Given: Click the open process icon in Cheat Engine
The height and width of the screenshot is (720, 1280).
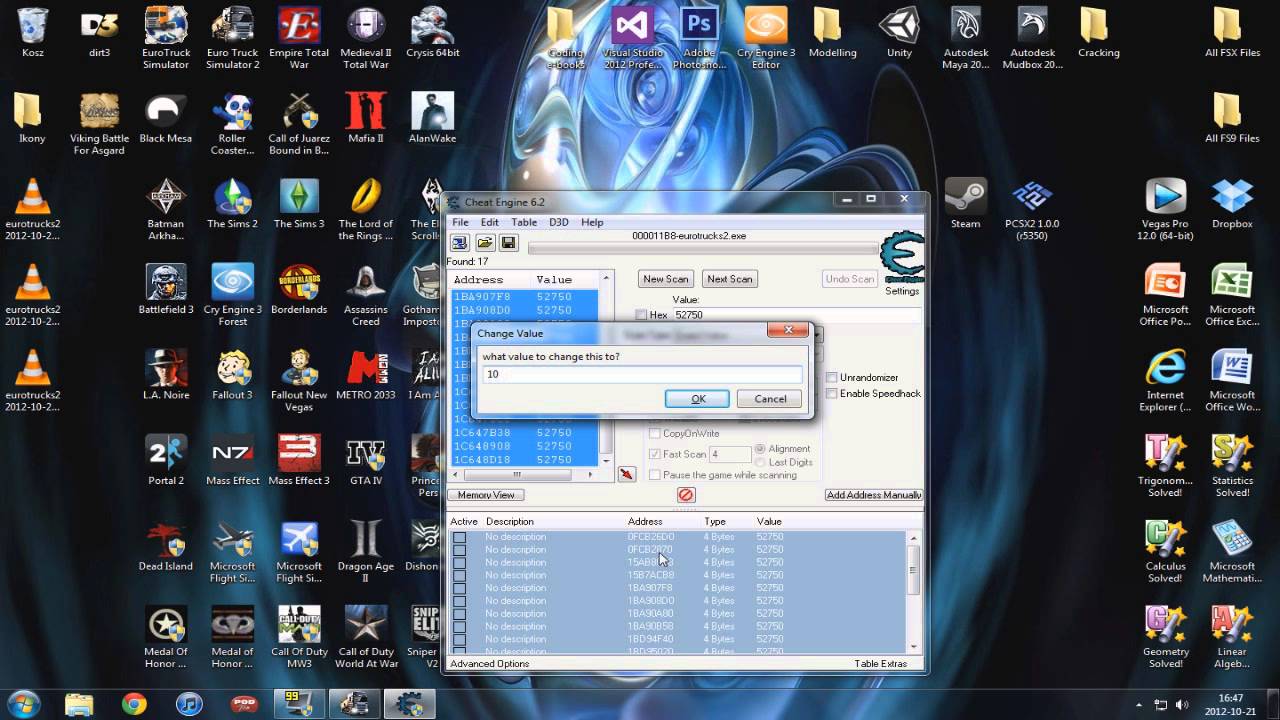Looking at the screenshot, I should (459, 243).
